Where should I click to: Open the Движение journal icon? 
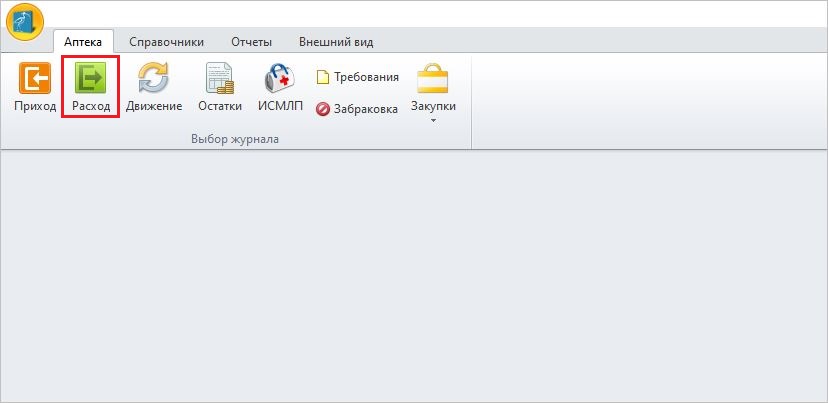[x=154, y=79]
